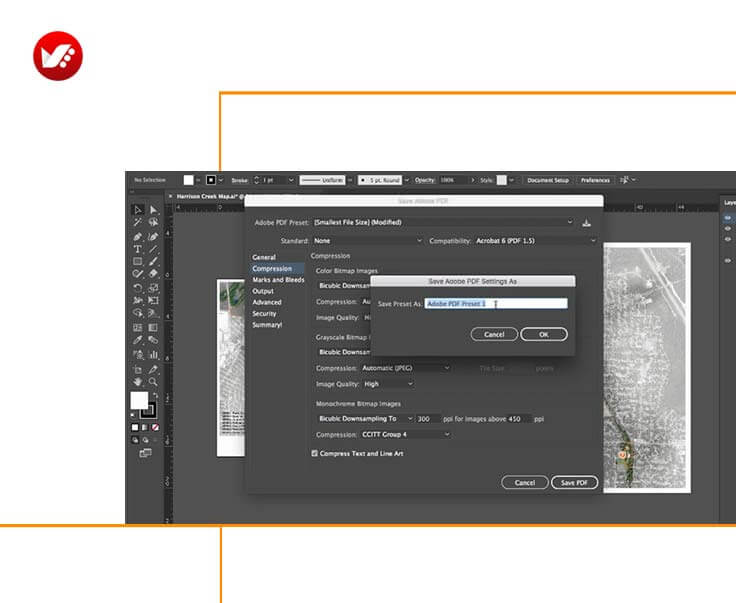Activate the Type tool
This screenshot has width=736, height=603.
138,249
